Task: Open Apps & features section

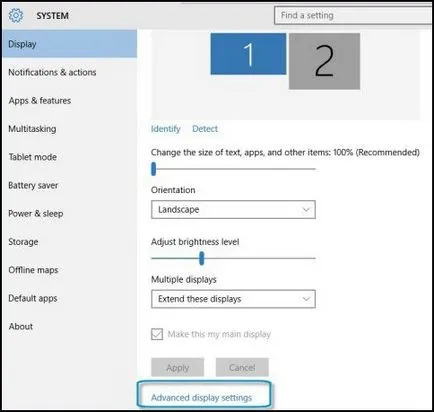Action: coord(40,100)
